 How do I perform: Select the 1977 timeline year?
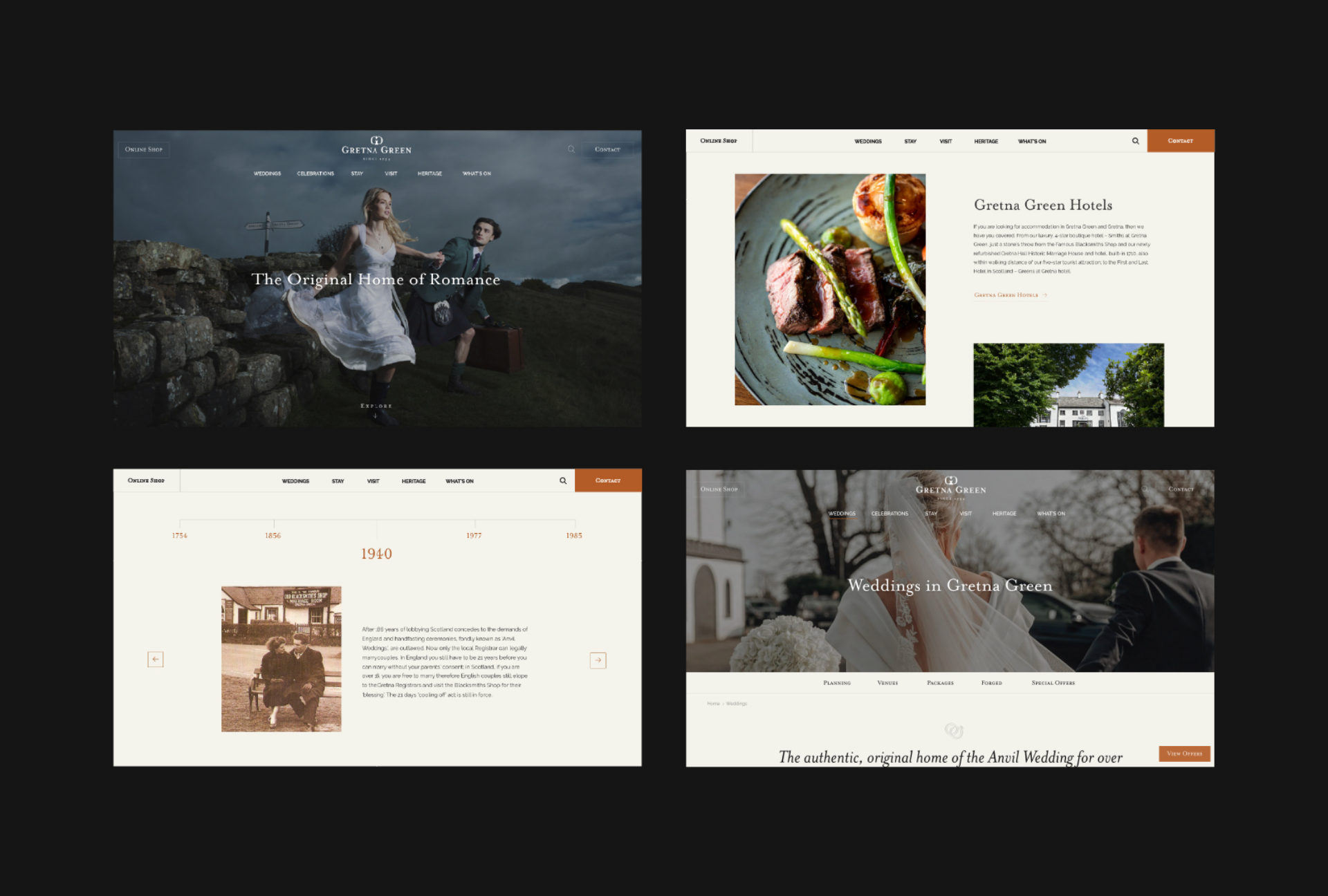(474, 536)
